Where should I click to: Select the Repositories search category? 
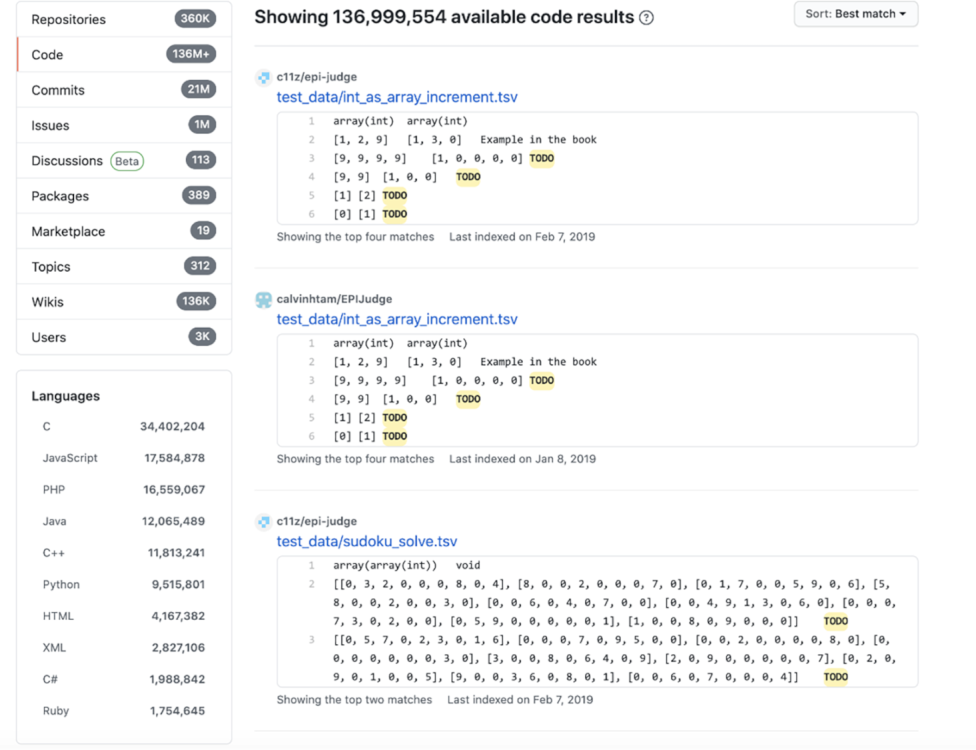point(68,19)
